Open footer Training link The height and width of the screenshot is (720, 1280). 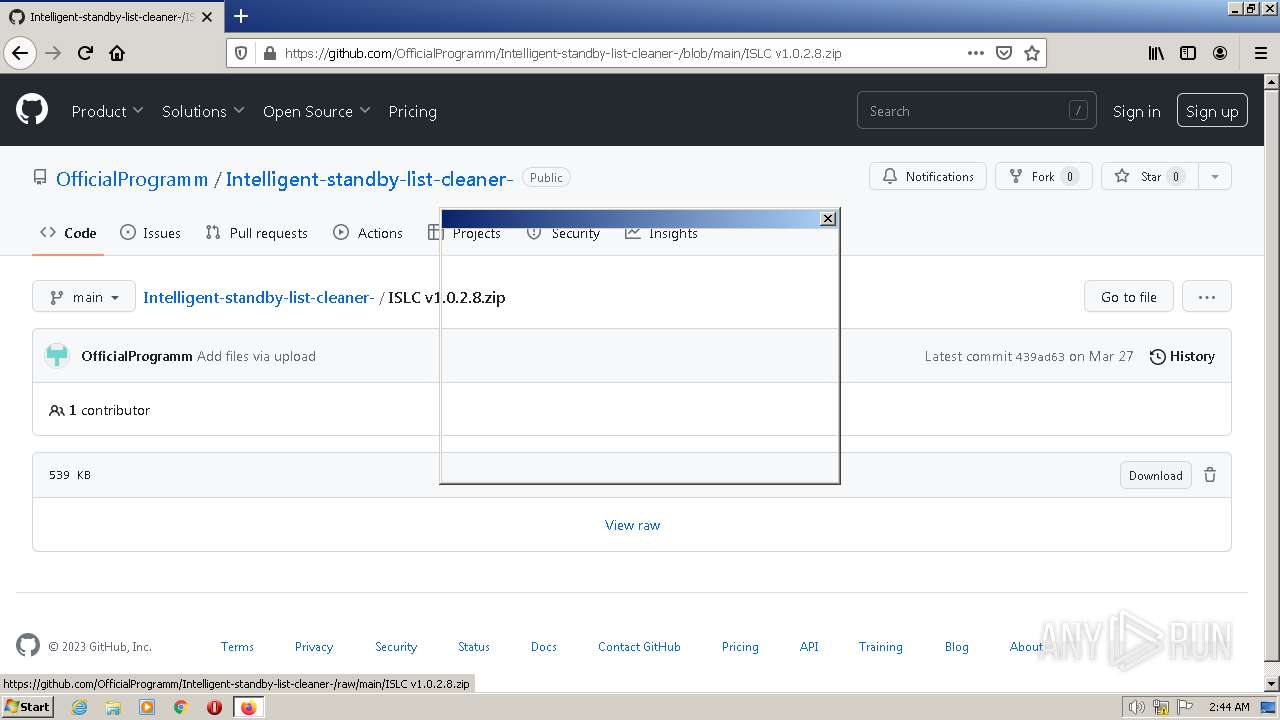(880, 647)
